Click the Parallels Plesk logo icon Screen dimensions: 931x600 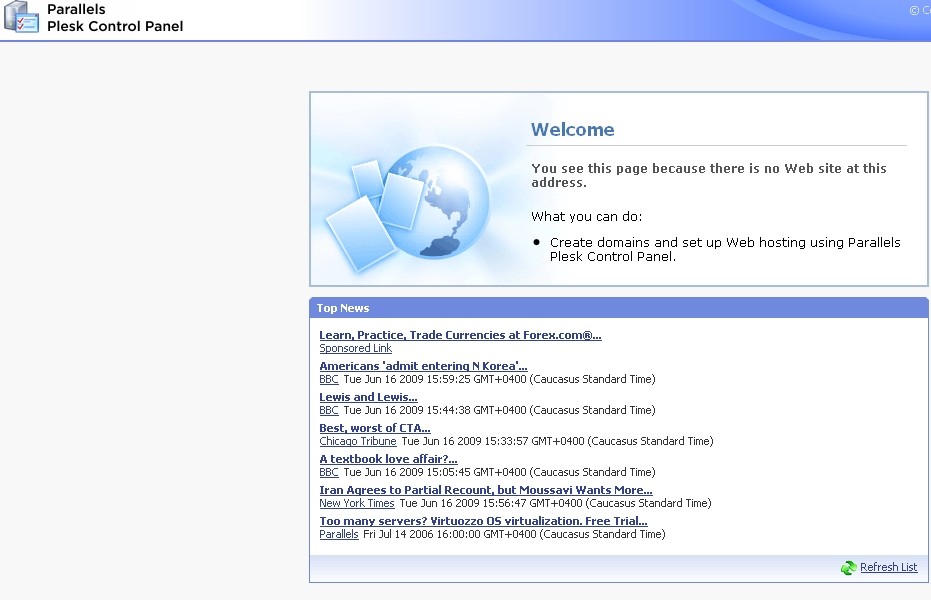pyautogui.click(x=21, y=18)
